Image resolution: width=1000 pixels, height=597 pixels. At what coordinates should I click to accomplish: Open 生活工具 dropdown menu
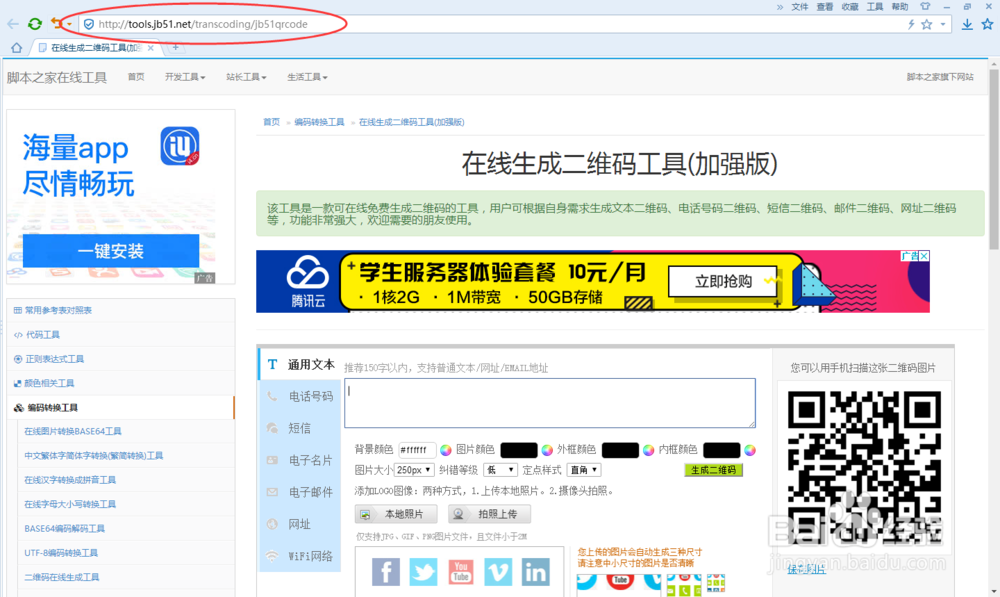click(x=307, y=77)
